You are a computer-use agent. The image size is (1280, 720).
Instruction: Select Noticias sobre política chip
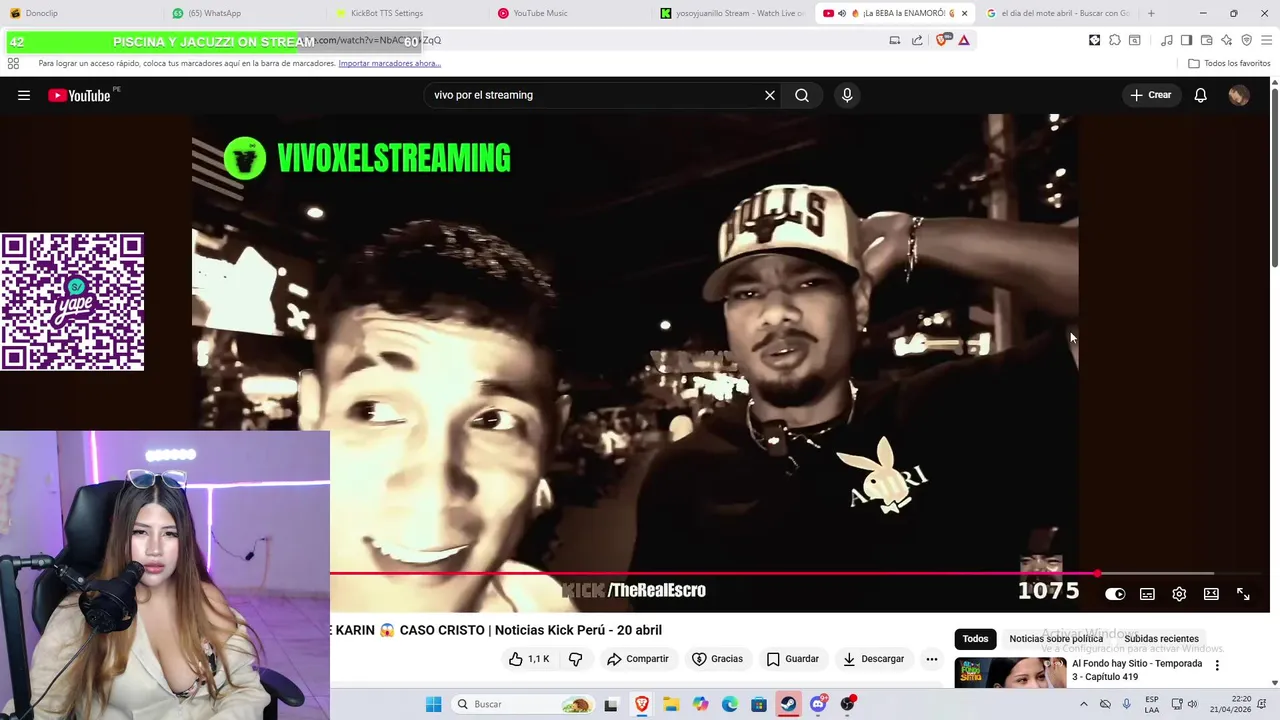[x=1056, y=639]
